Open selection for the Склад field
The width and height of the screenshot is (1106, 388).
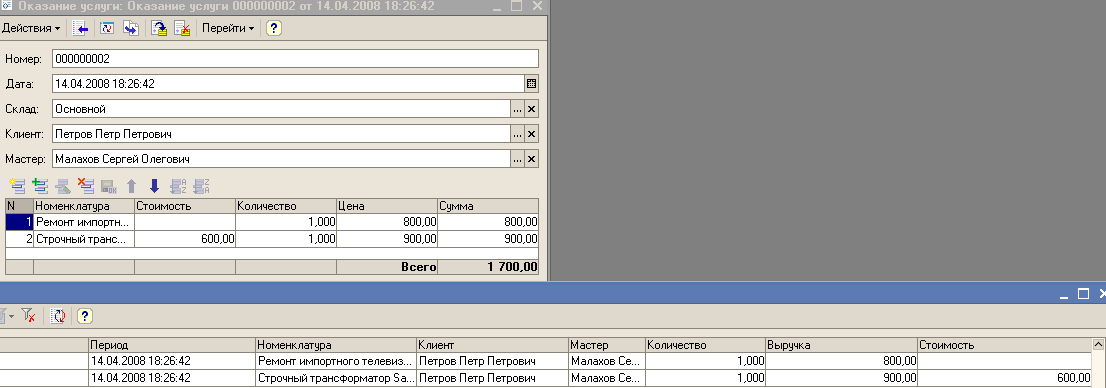(518, 109)
